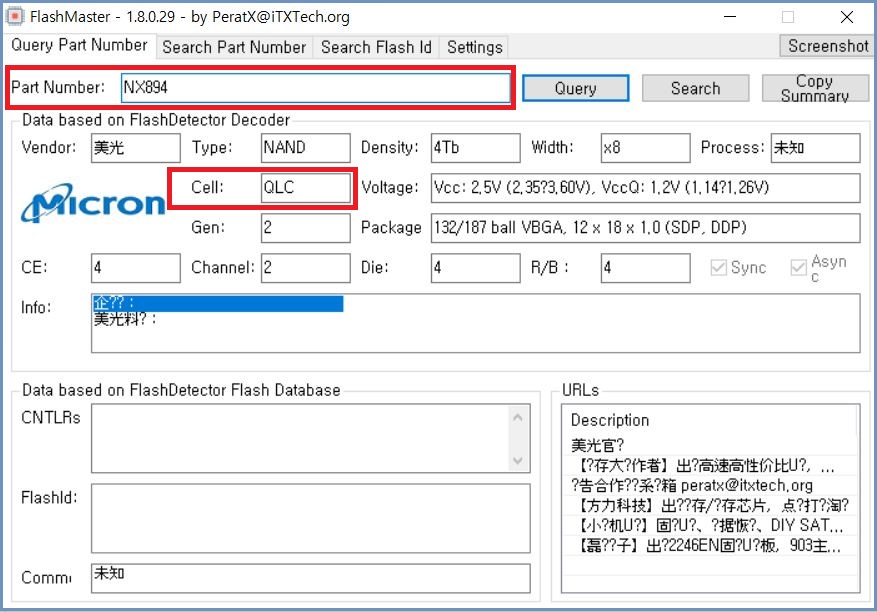The height and width of the screenshot is (612, 877).
Task: Close the FlashMaster window
Action: coord(847,17)
